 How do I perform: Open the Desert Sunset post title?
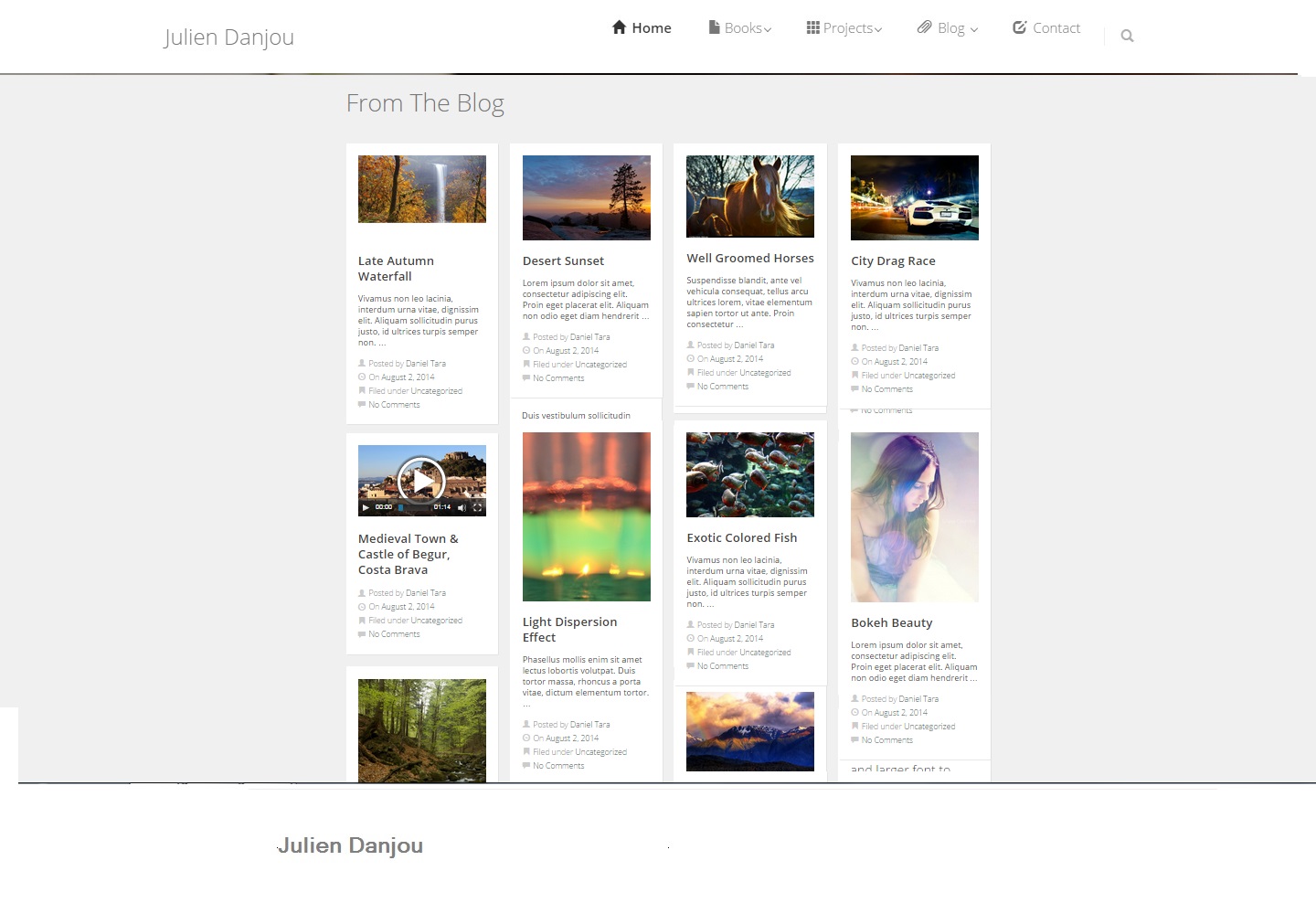tap(563, 260)
